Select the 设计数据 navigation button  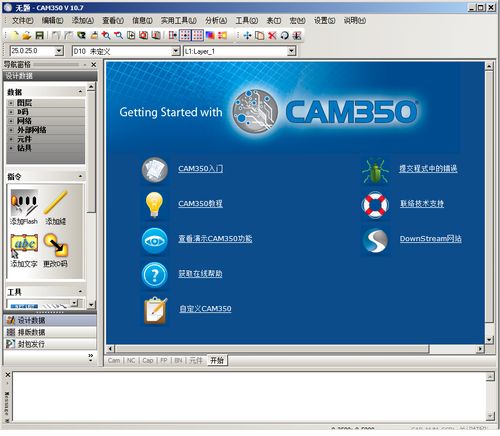50,320
